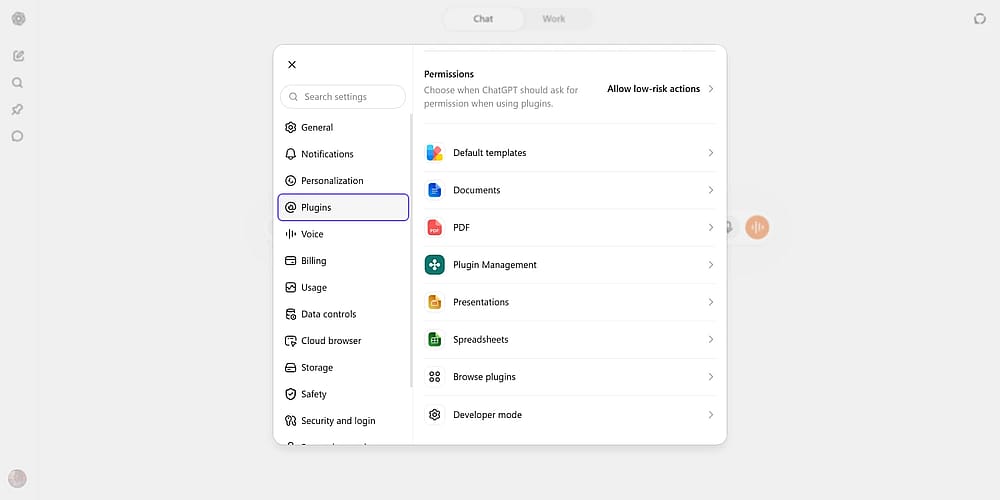The height and width of the screenshot is (500, 1000).
Task: Click the Safety shield icon
Action: pyautogui.click(x=291, y=394)
